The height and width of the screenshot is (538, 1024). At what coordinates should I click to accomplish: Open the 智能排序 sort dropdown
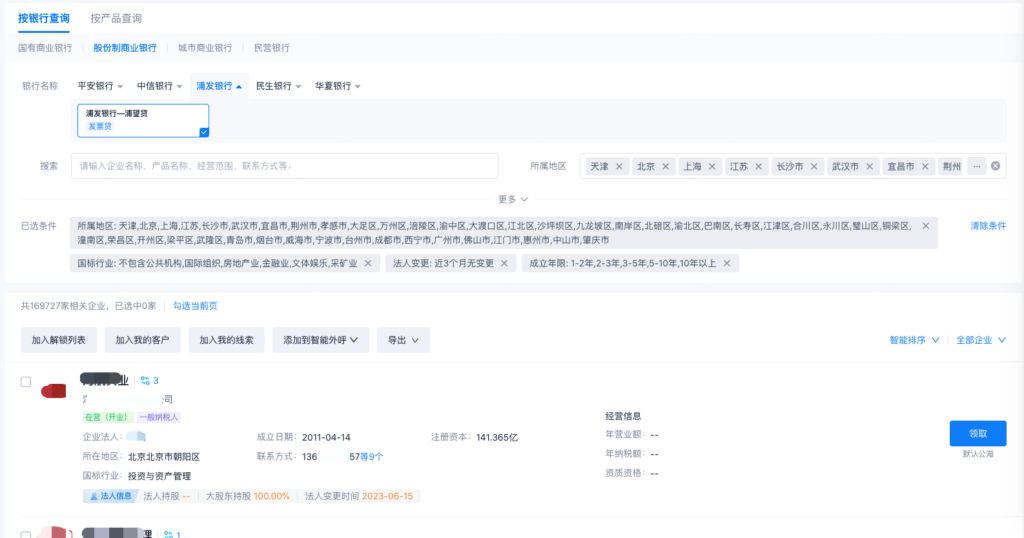pyautogui.click(x=914, y=340)
